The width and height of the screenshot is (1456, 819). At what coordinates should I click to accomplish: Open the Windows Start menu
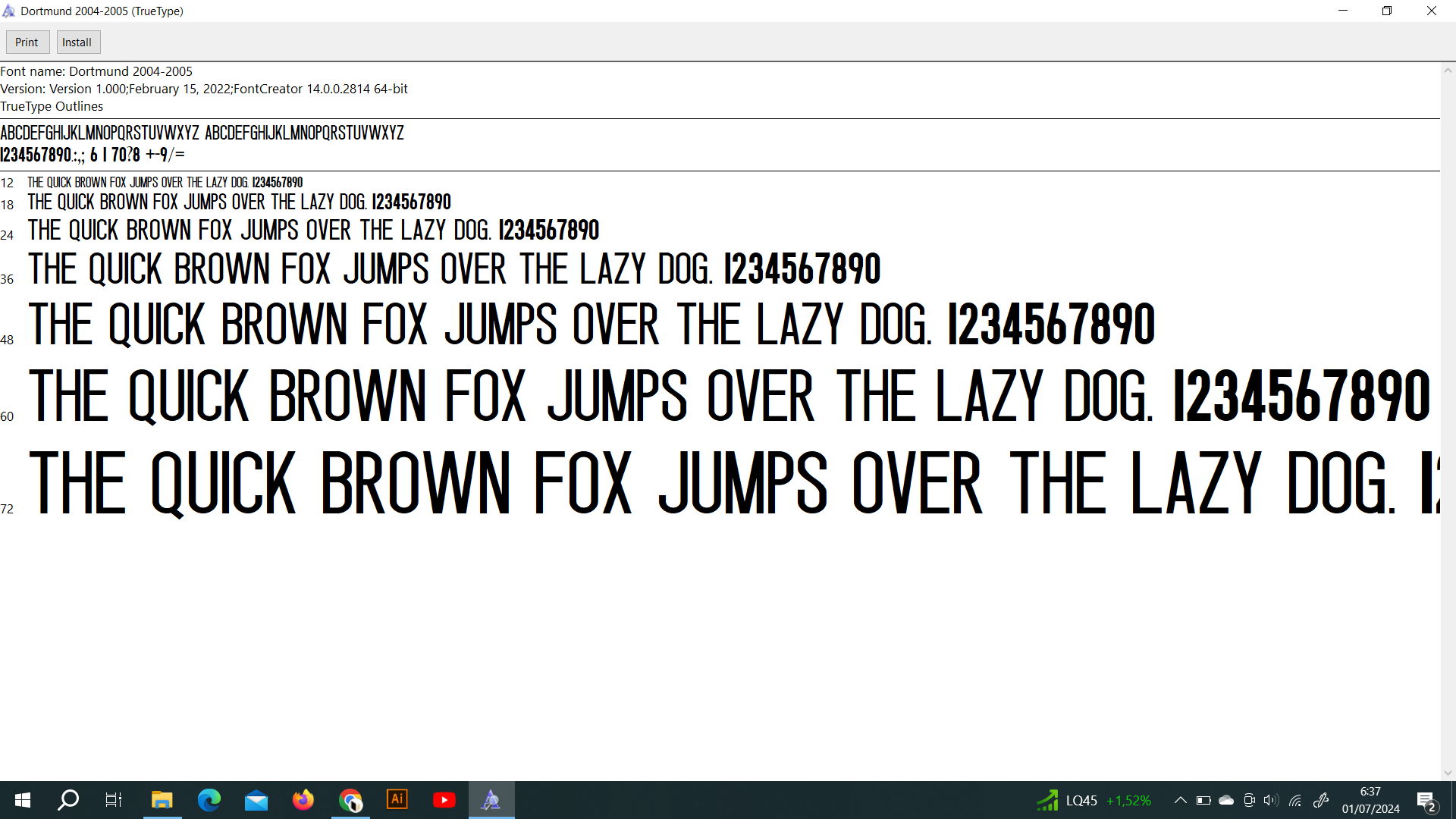[x=23, y=800]
